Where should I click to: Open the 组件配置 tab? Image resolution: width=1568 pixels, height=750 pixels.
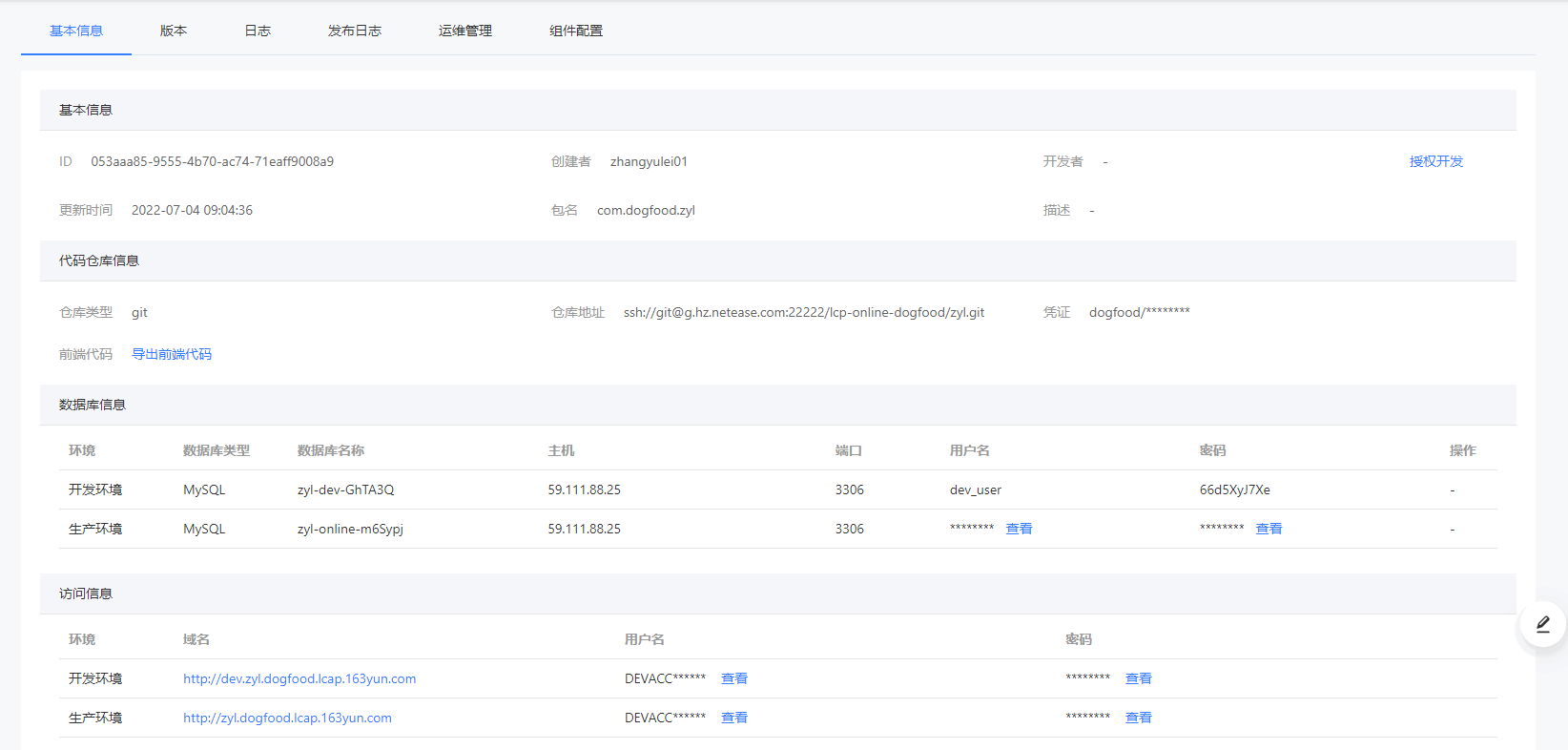576,31
